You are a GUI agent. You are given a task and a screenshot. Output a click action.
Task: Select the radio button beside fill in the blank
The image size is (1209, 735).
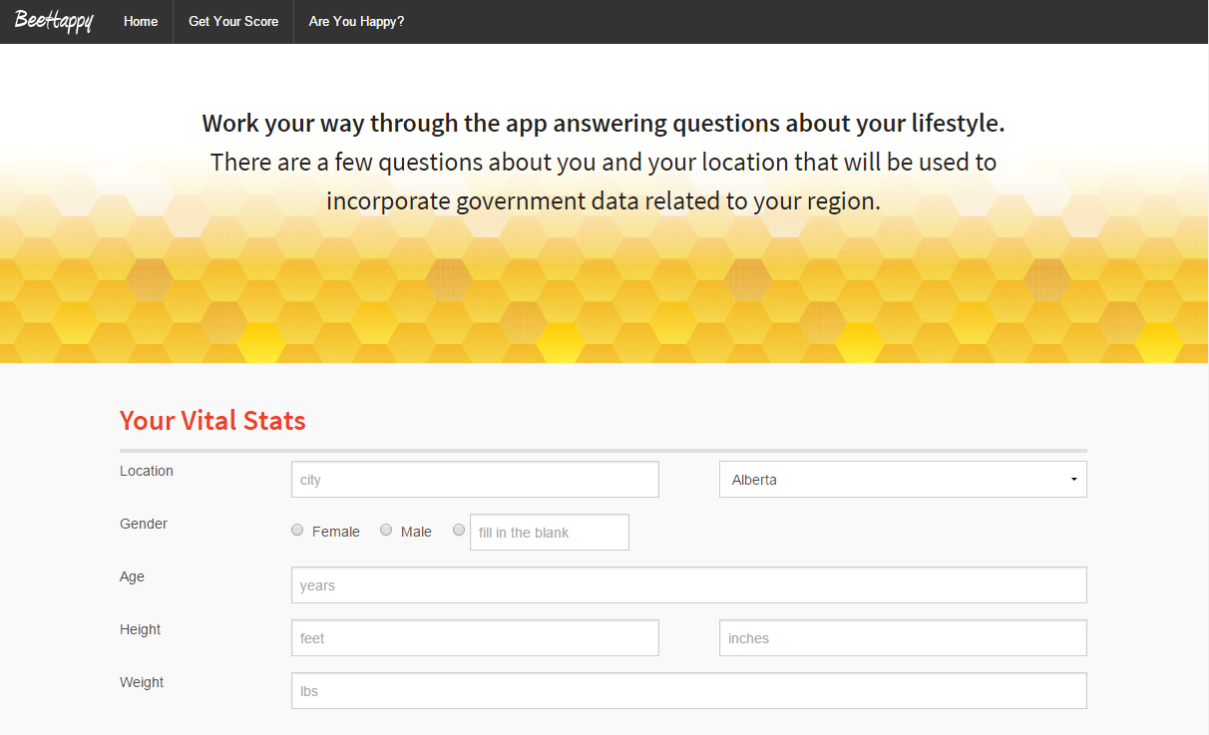click(459, 530)
